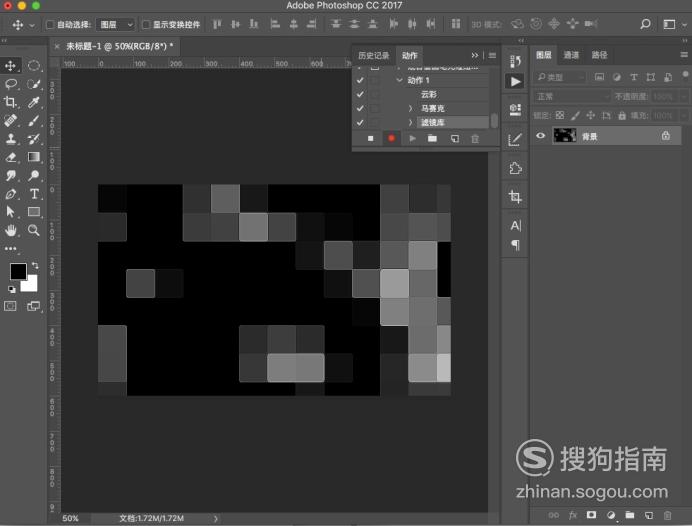Change the screen mode

33,306
